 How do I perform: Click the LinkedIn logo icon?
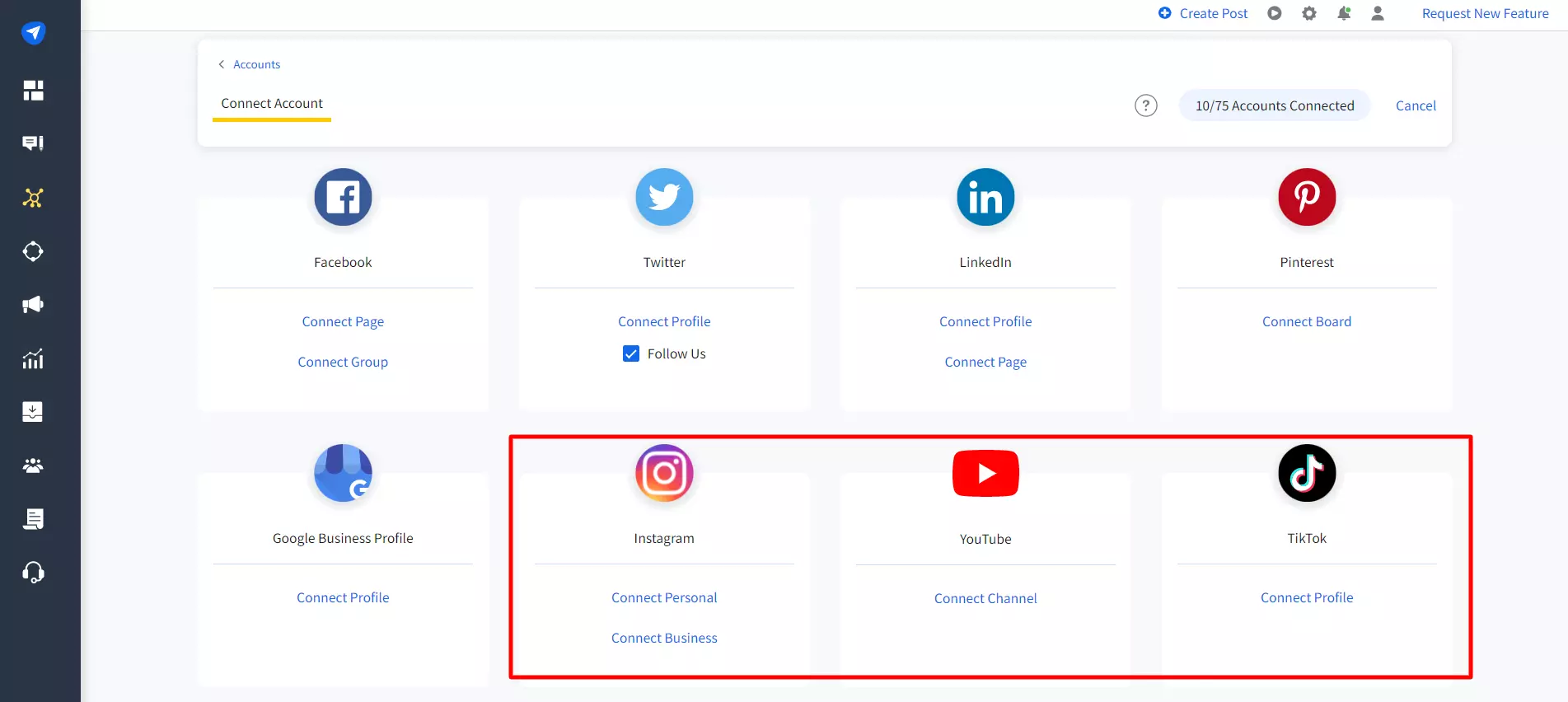[985, 197]
